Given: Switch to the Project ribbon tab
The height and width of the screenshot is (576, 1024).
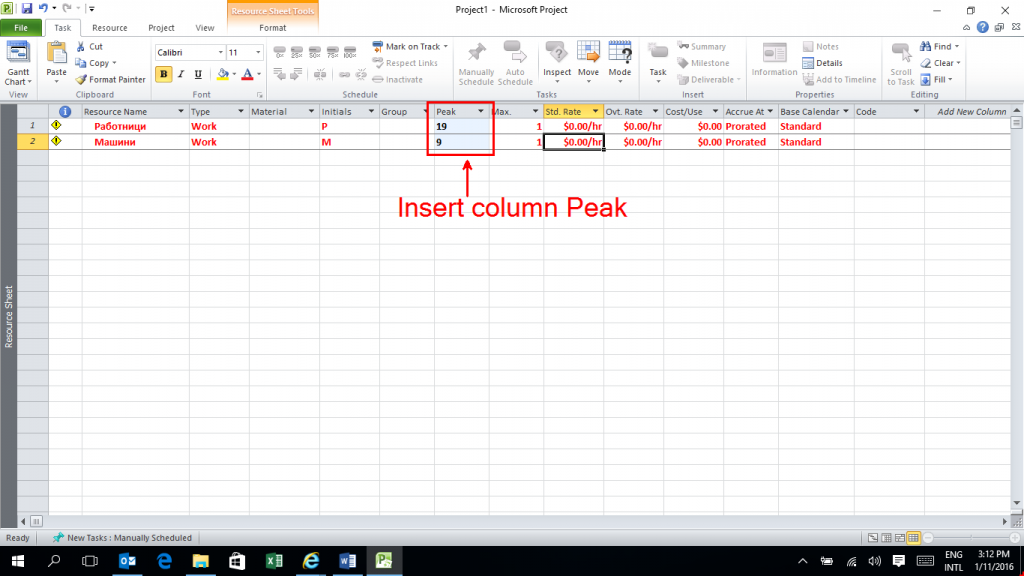Looking at the screenshot, I should (161, 28).
